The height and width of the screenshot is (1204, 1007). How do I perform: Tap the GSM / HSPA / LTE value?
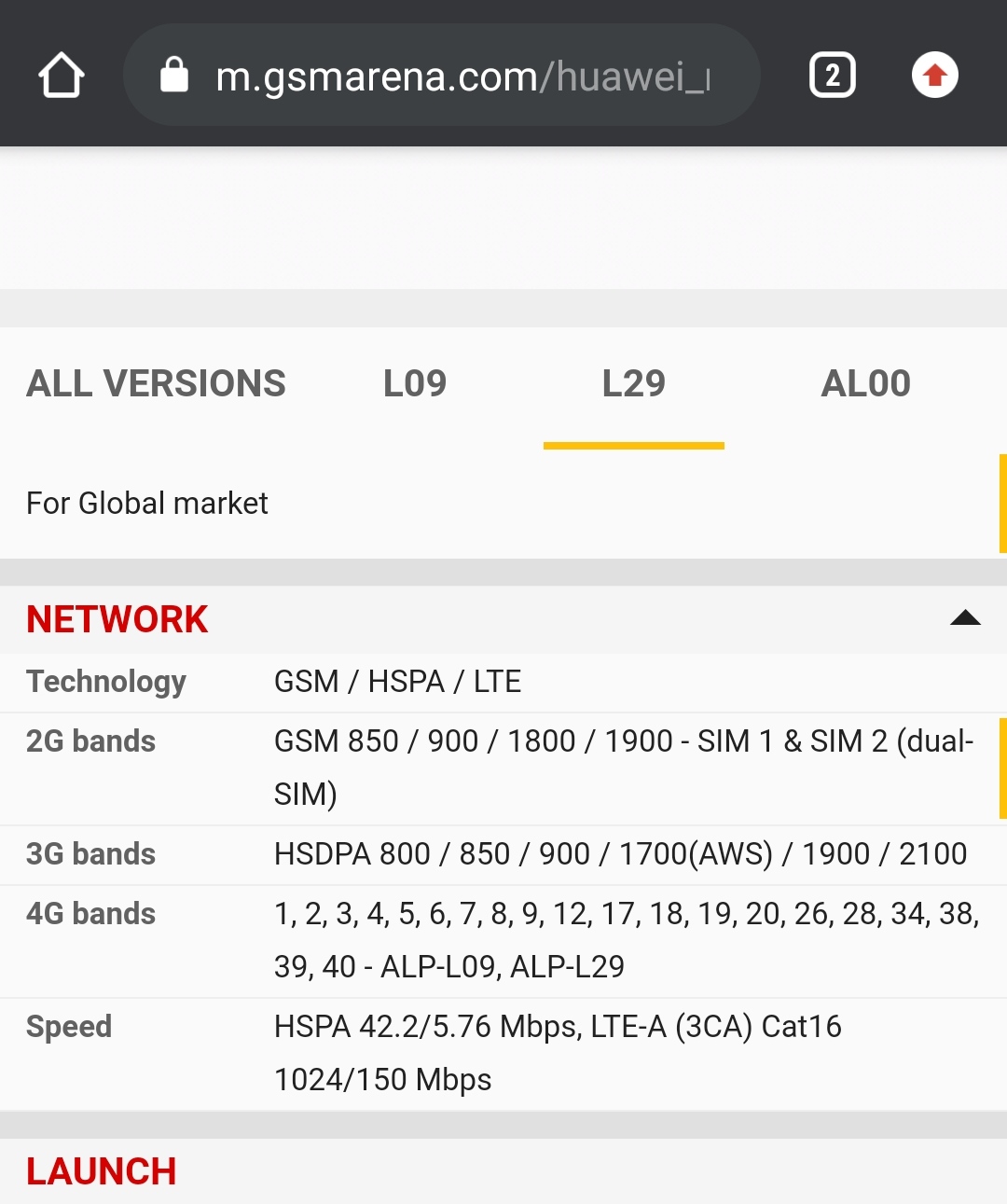point(397,682)
